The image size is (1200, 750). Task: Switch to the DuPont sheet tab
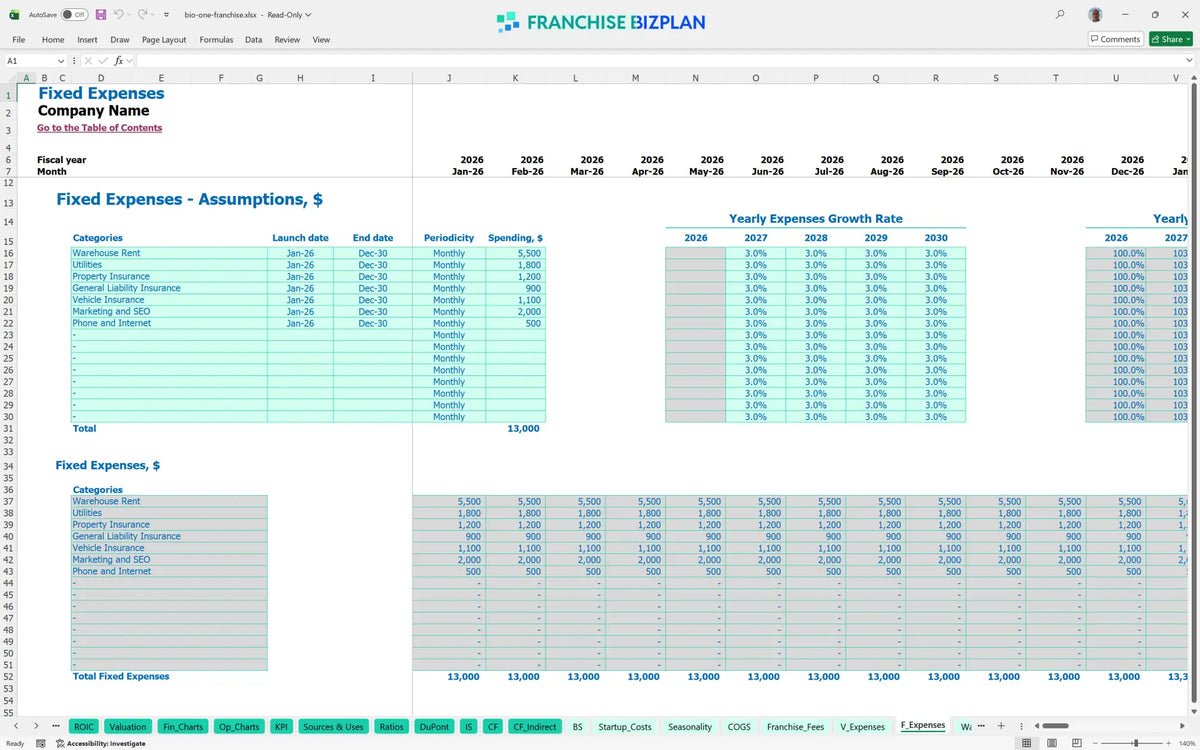point(434,727)
